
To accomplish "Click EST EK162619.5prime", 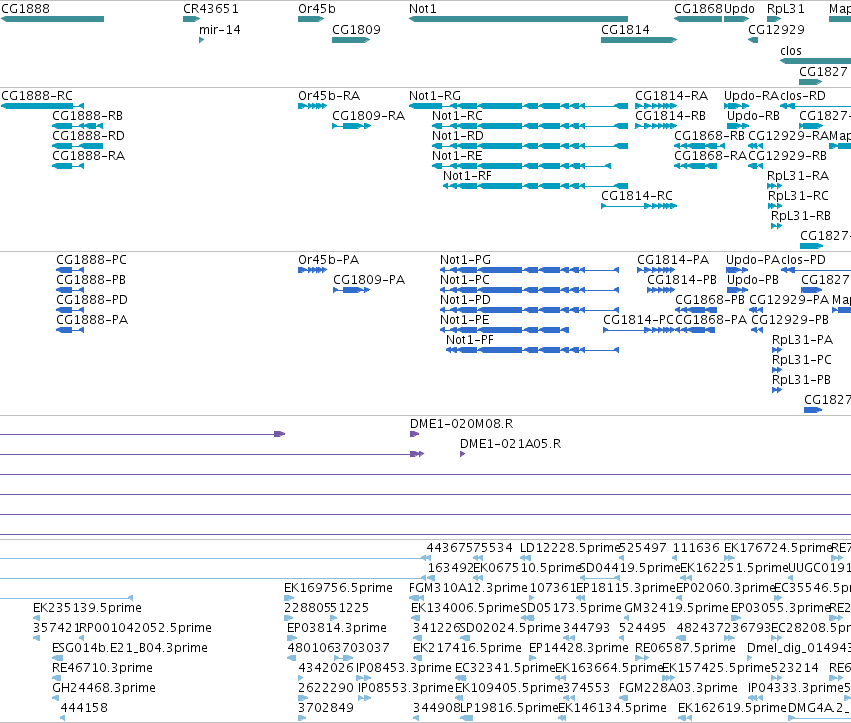I will [685, 719].
